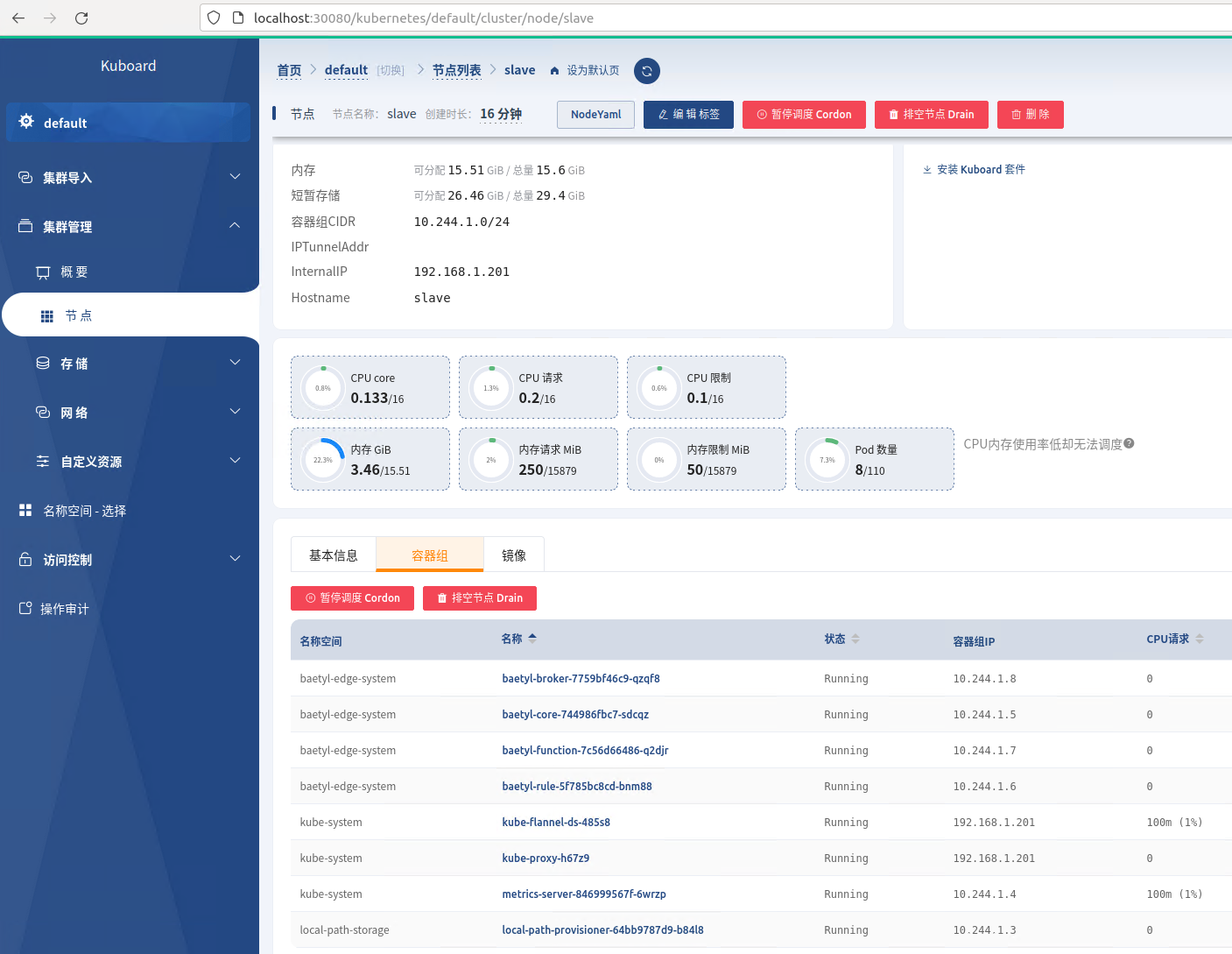Click the browser back arrow

coord(18,18)
